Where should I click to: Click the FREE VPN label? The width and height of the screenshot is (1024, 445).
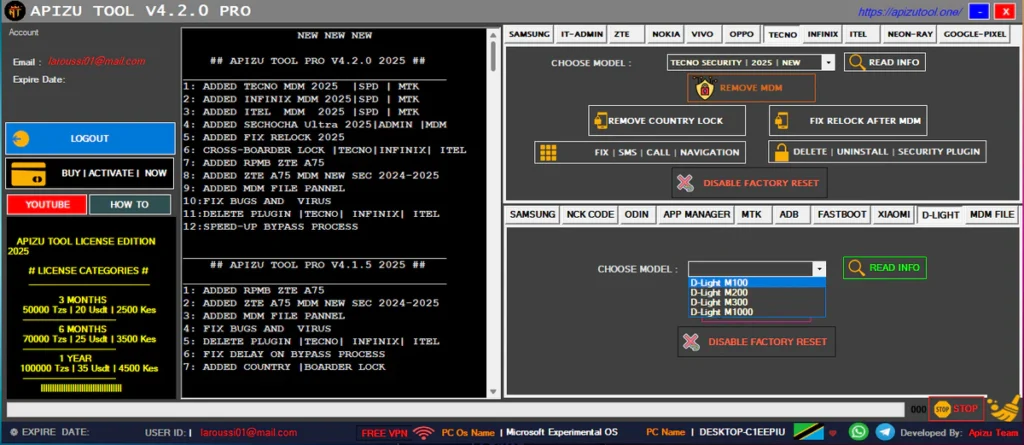point(383,433)
